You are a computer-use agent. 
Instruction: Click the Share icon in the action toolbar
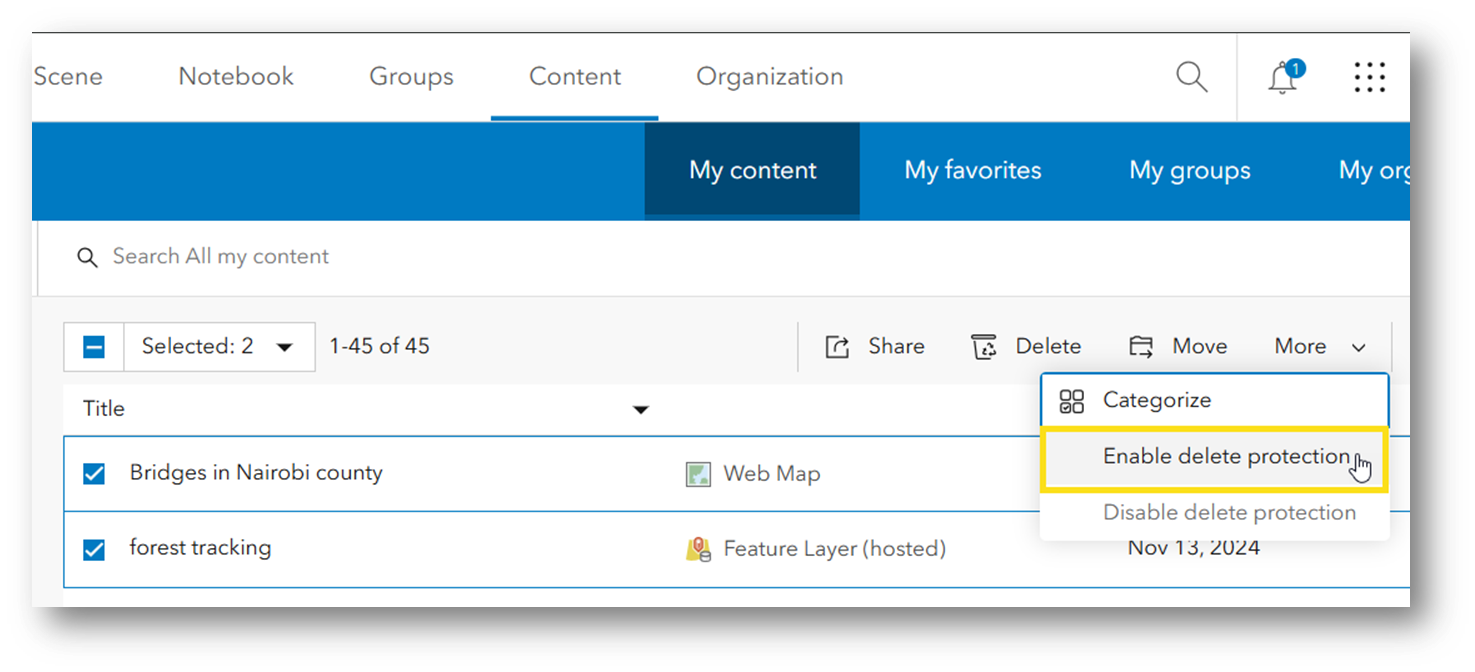tap(838, 346)
